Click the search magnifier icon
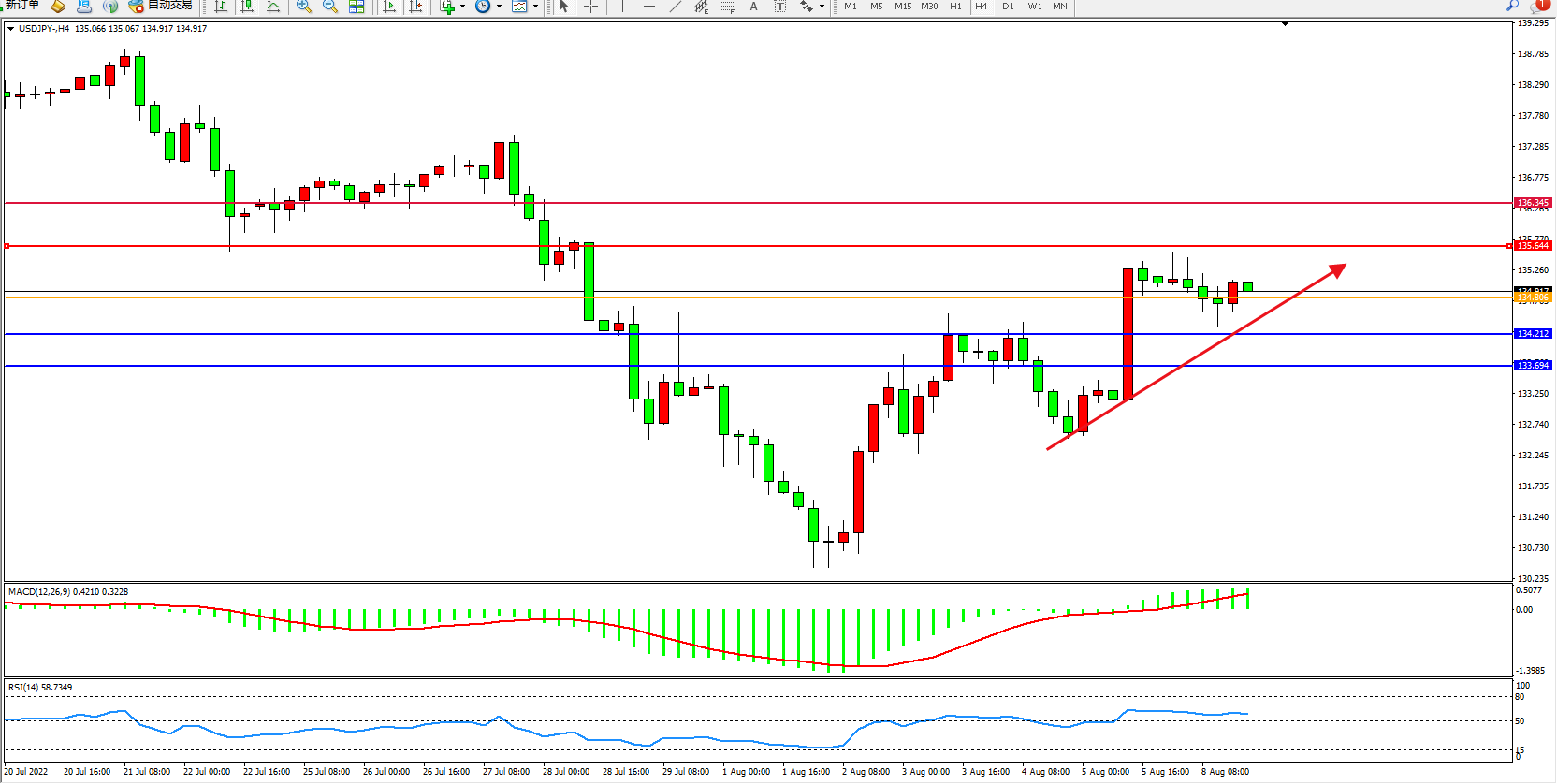The width and height of the screenshot is (1557, 784). [1512, 6]
